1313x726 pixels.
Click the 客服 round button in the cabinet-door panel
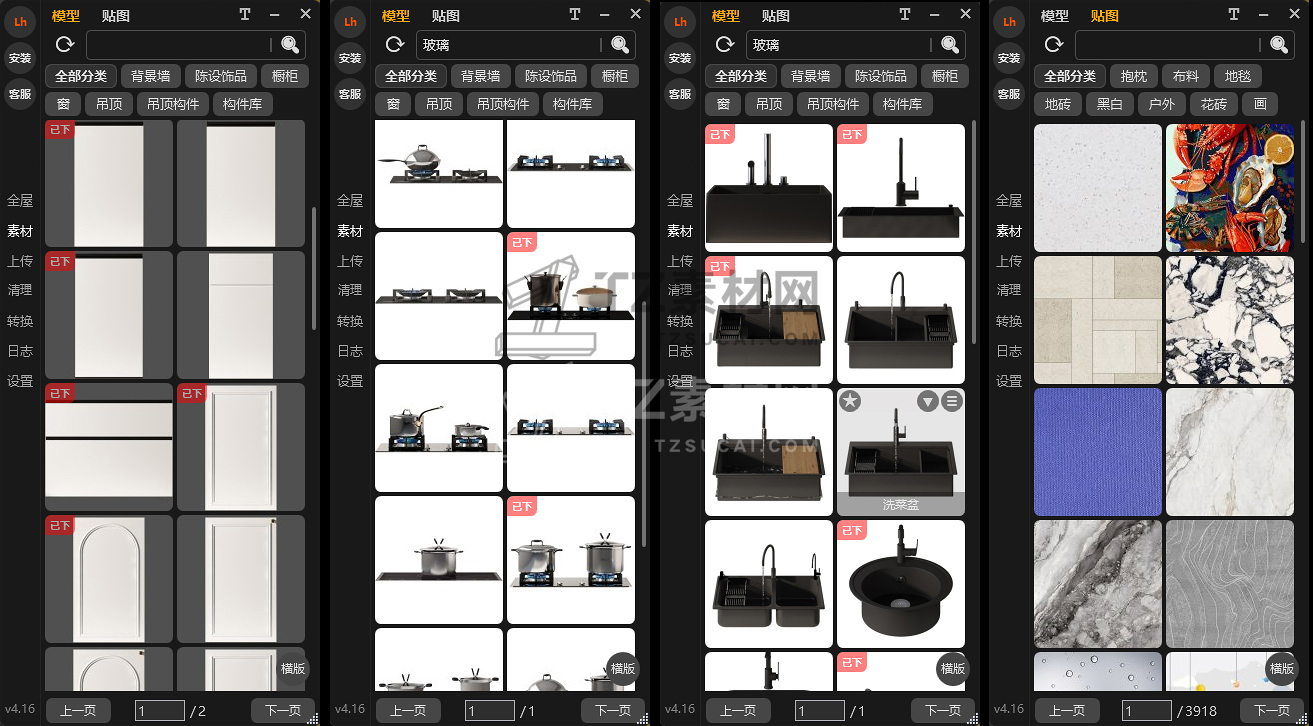(x=20, y=94)
